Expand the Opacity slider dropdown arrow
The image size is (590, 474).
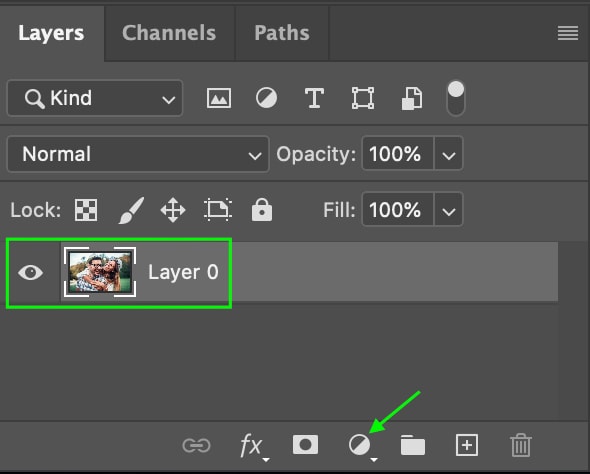coord(449,154)
